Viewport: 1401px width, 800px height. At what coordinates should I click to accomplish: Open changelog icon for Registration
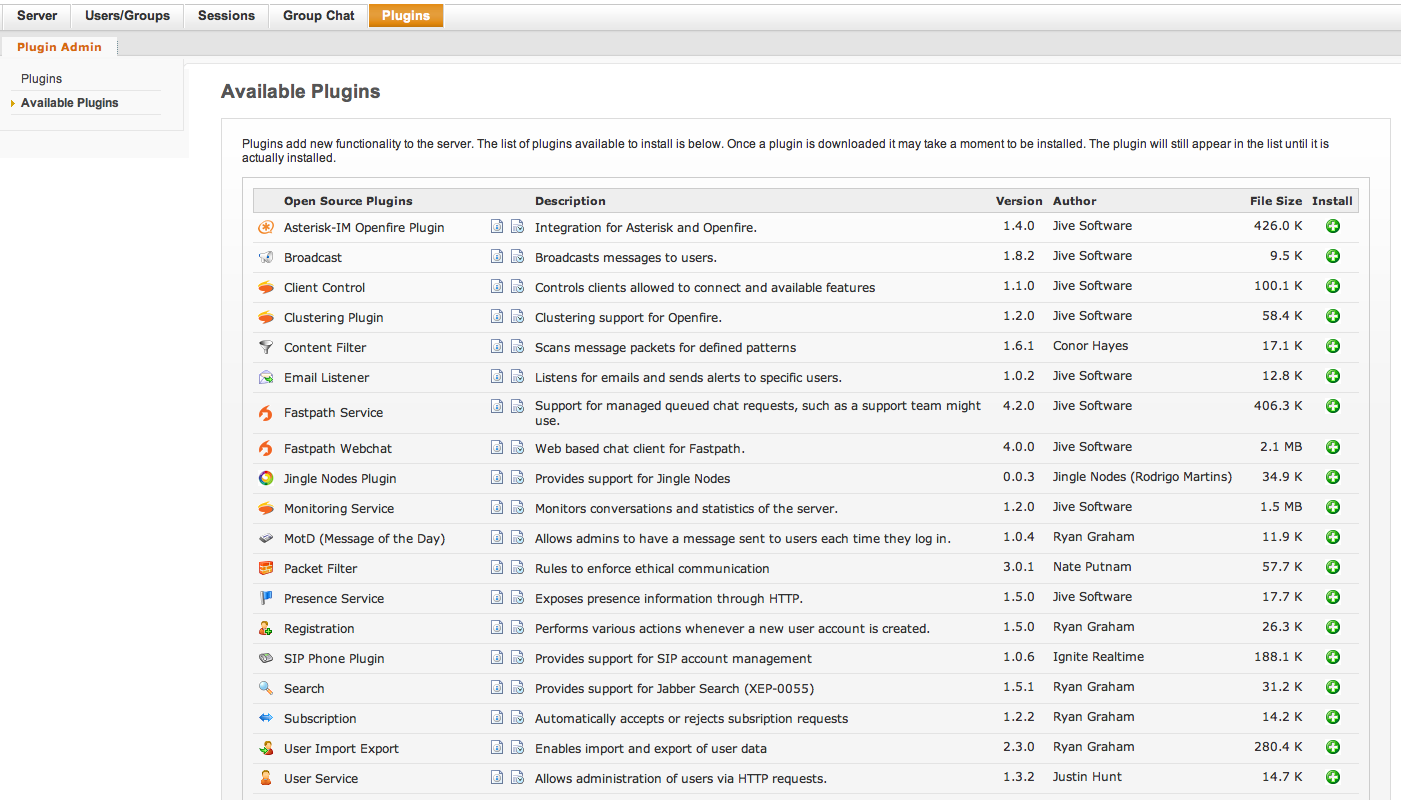[x=517, y=628]
